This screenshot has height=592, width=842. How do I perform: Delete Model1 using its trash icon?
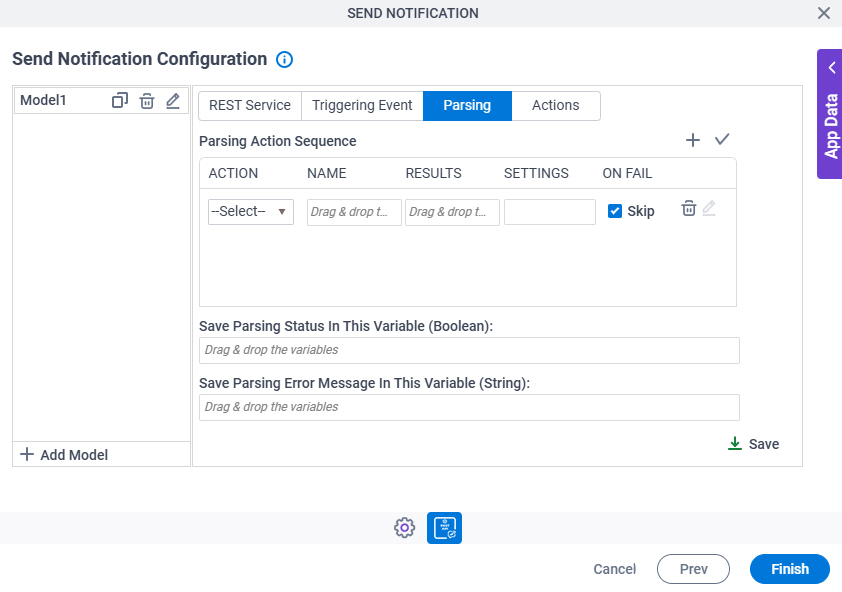coord(147,100)
